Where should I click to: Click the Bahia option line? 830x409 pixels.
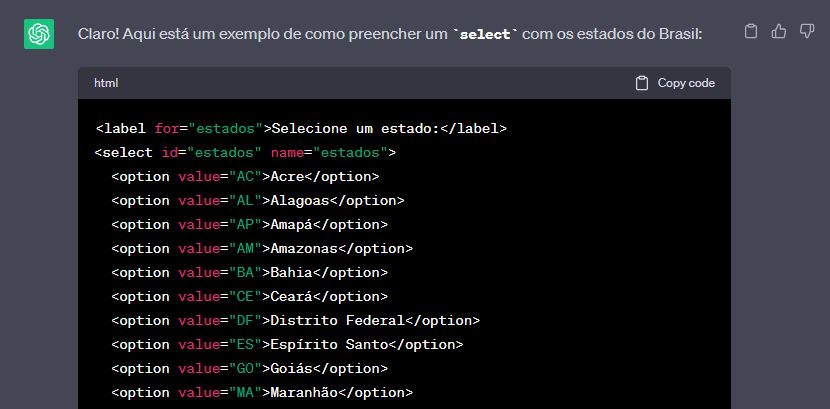coord(249,273)
